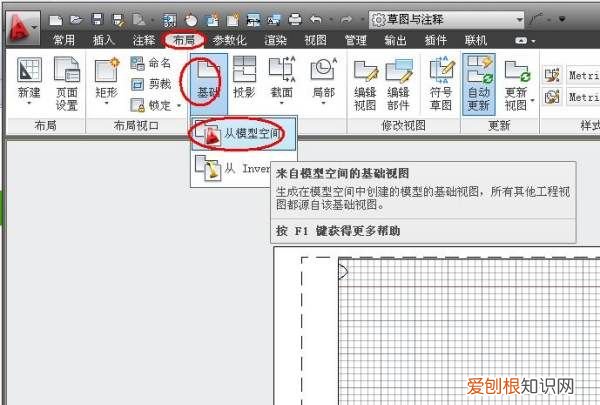Click the section view style icon beside upper Metric box
This screenshot has width=600, height=405.
552,75
